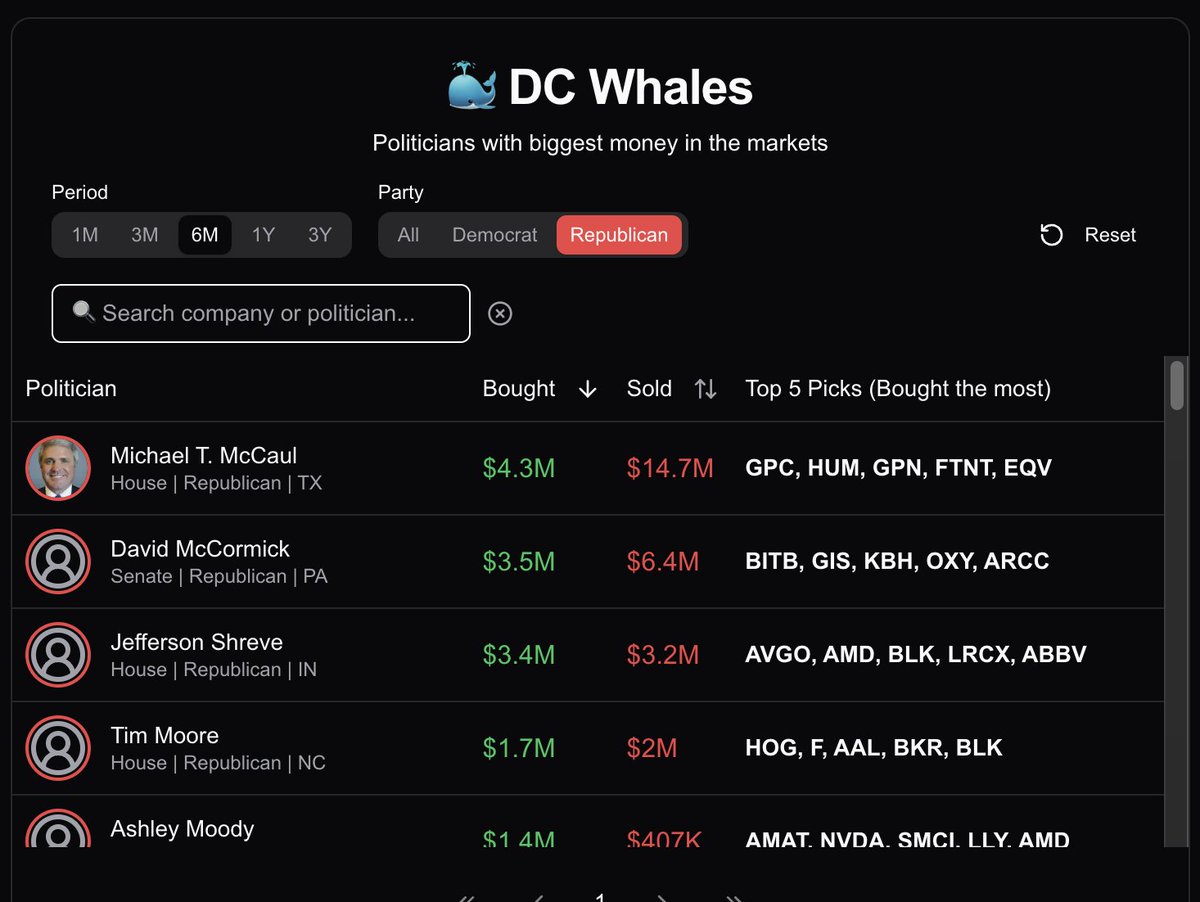
Task: Focus the search company or politician field
Action: tap(261, 314)
